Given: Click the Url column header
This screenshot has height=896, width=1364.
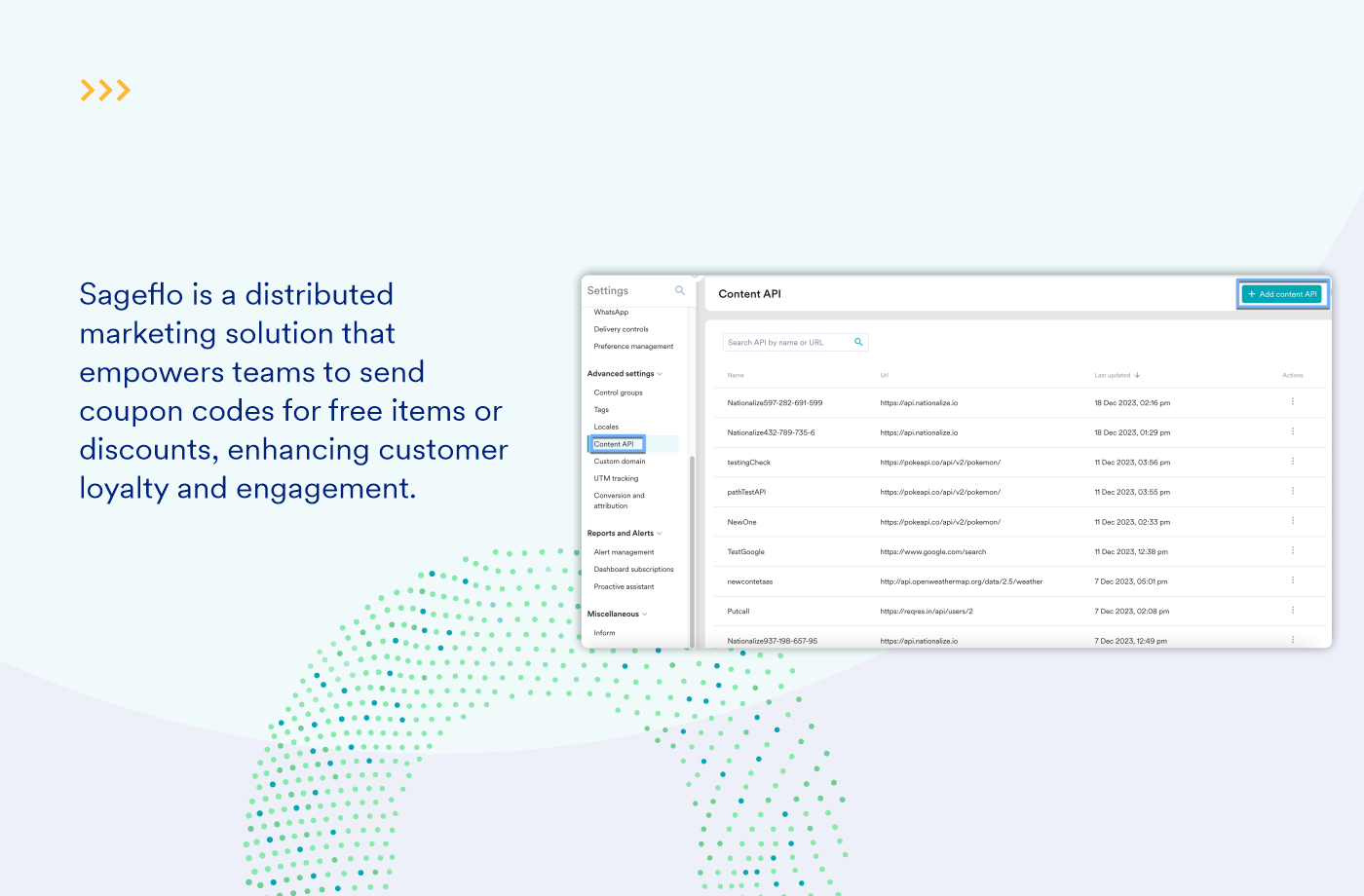Looking at the screenshot, I should [x=884, y=375].
